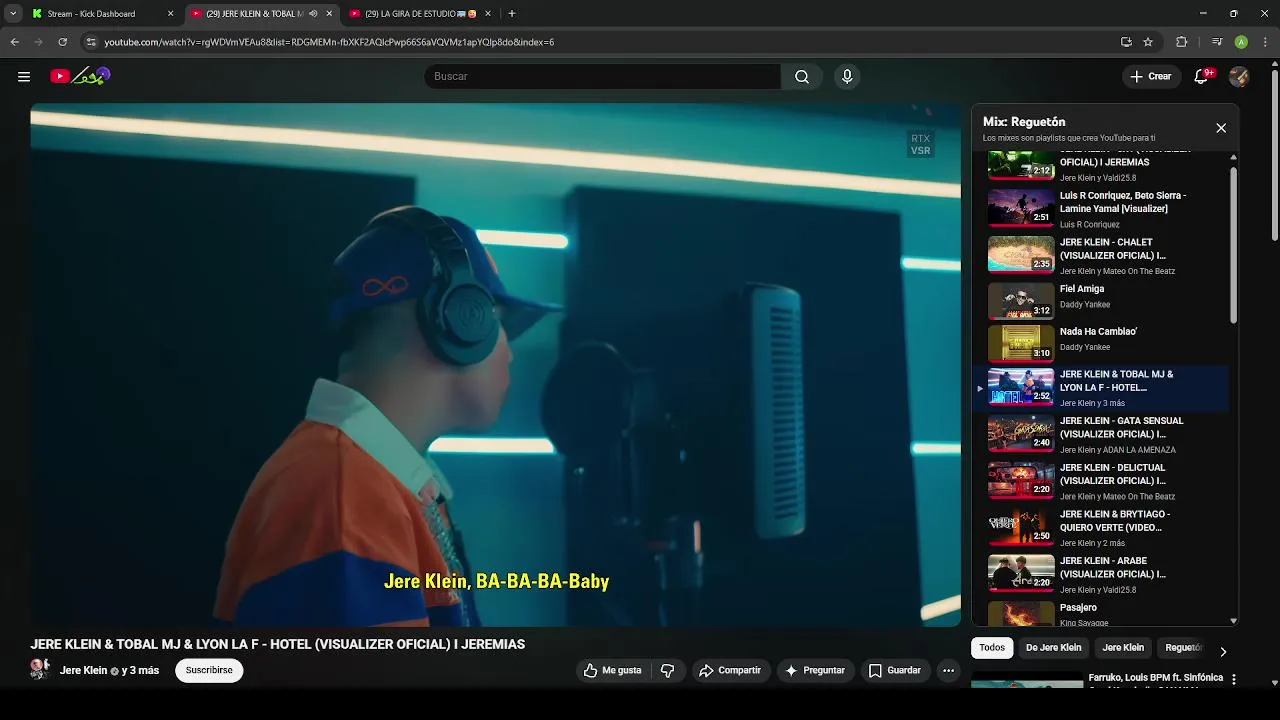This screenshot has height=720, width=1280.
Task: Open options menu for Farruko video suggestion
Action: click(1233, 679)
